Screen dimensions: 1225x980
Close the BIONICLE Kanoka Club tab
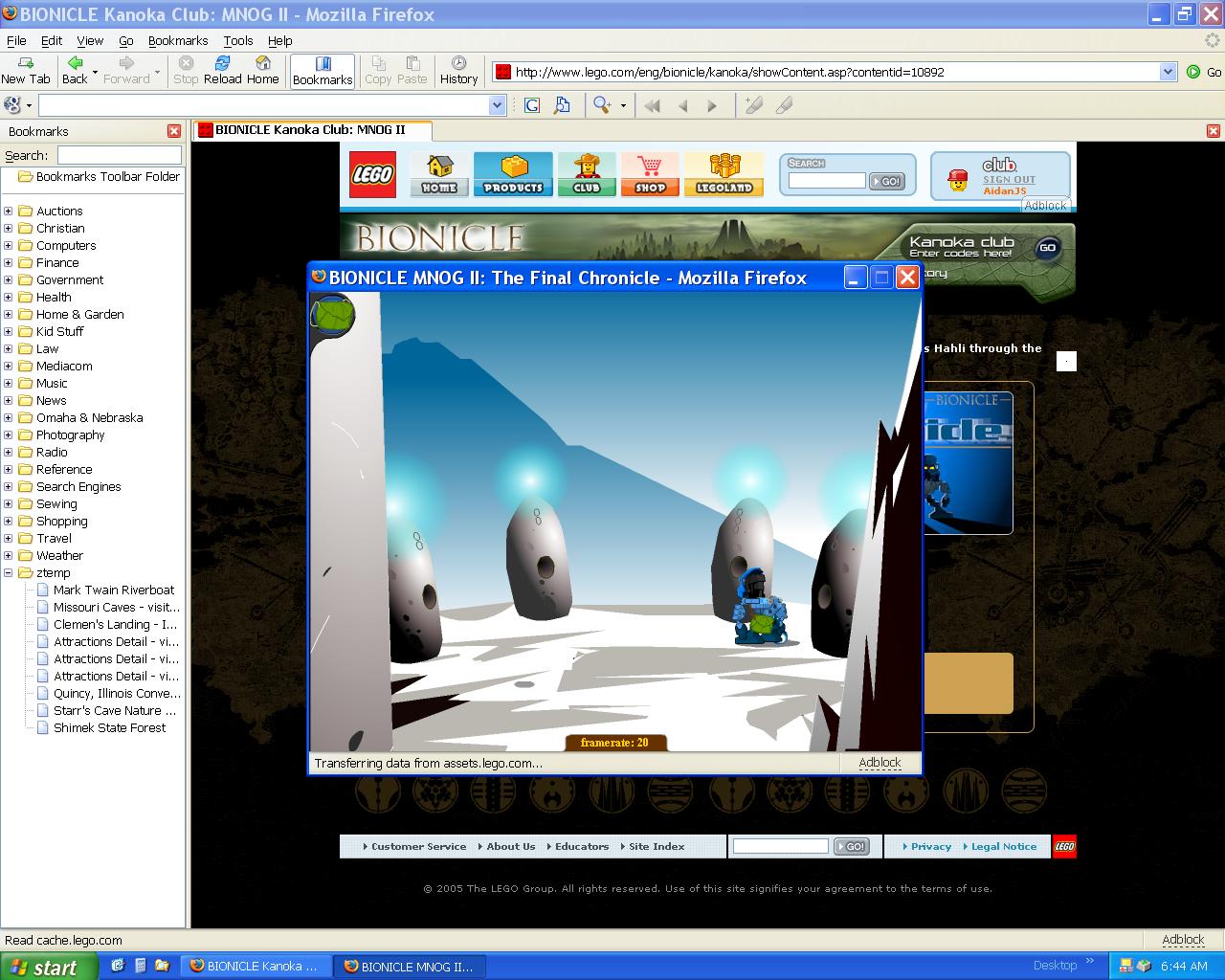tap(1213, 131)
